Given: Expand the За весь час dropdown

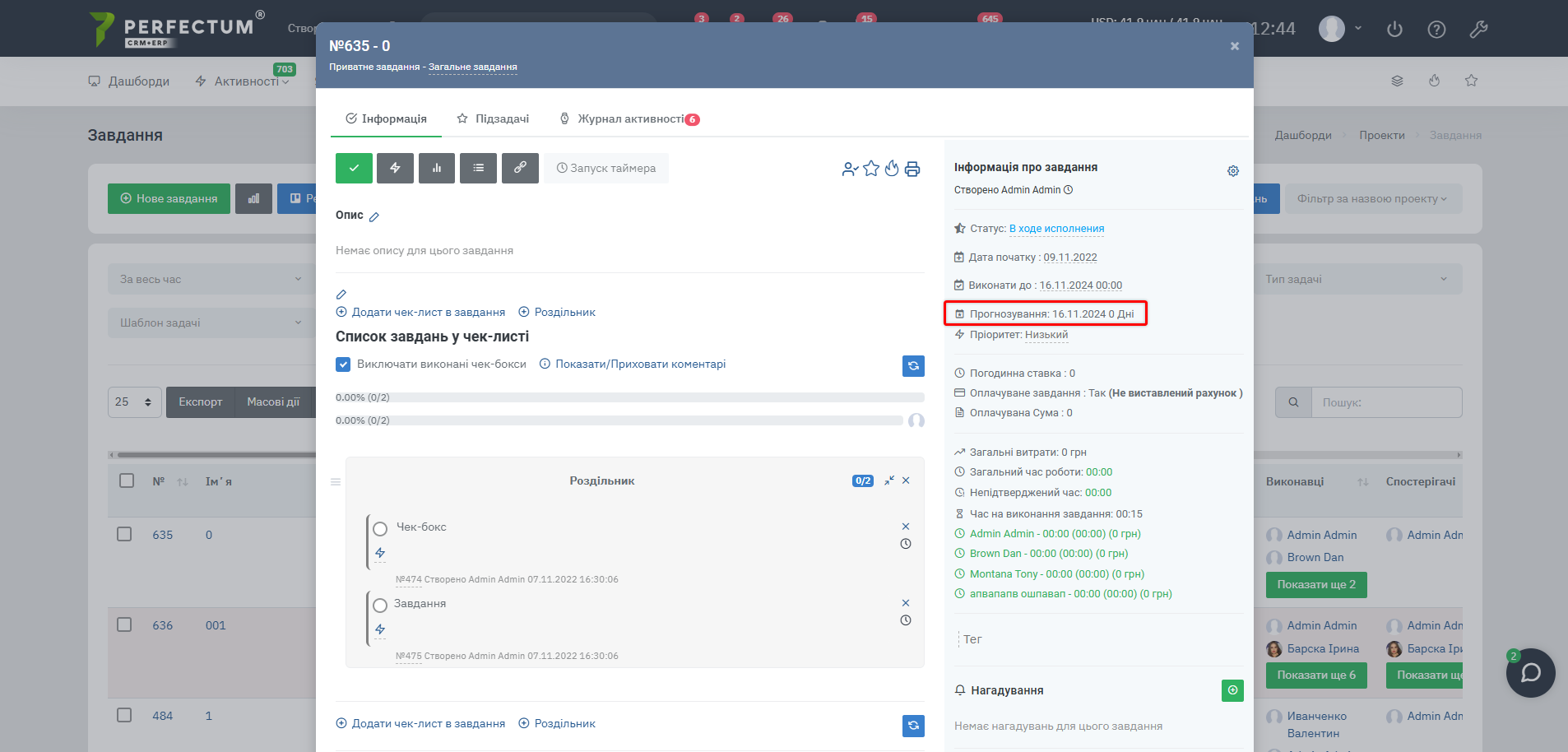Looking at the screenshot, I should click(x=211, y=279).
